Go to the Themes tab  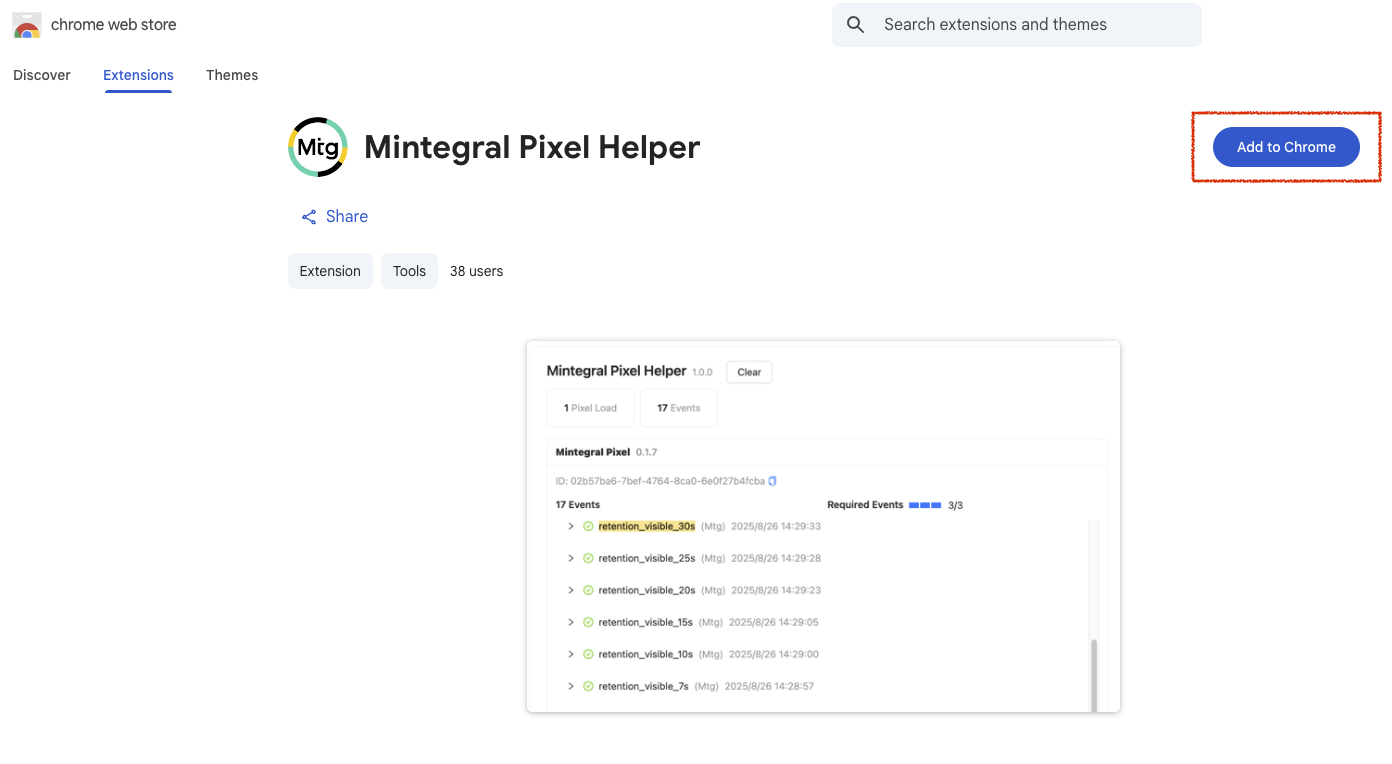pyautogui.click(x=232, y=75)
